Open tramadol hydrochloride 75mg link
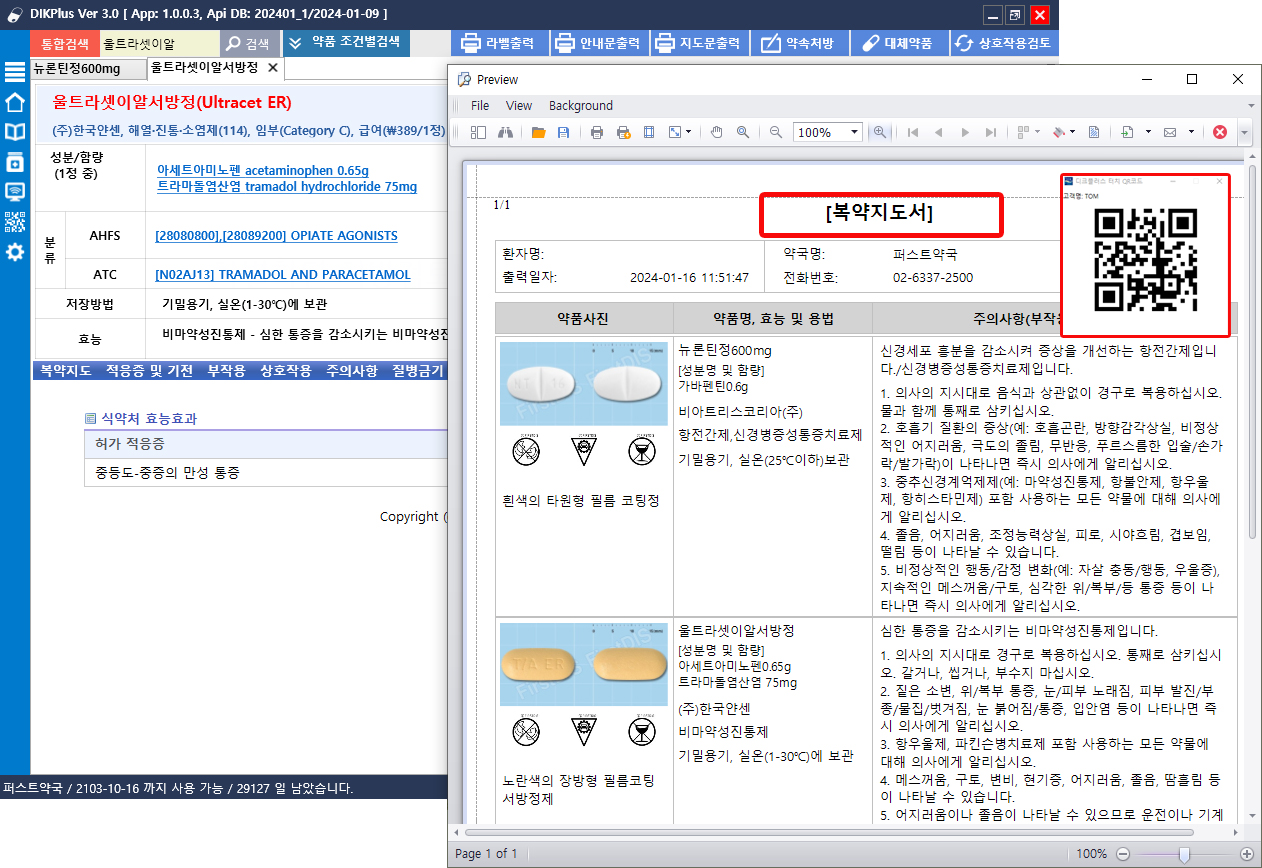The width and height of the screenshot is (1262, 868). tap(287, 187)
